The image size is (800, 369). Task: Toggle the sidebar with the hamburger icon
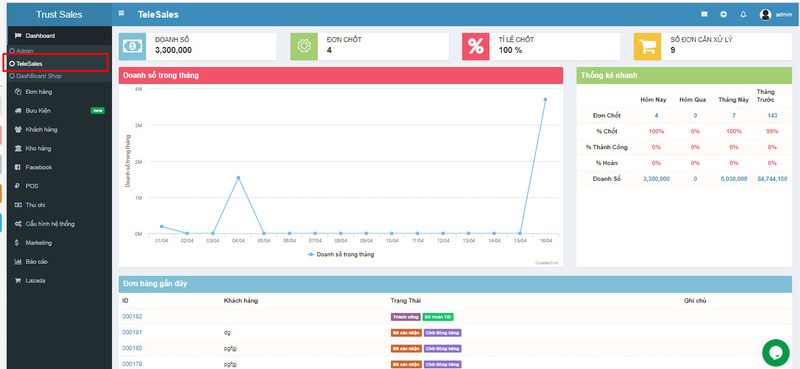click(121, 13)
